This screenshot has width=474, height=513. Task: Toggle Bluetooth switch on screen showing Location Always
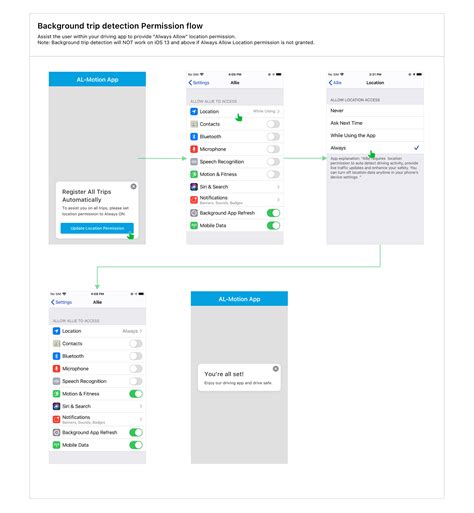(136, 356)
